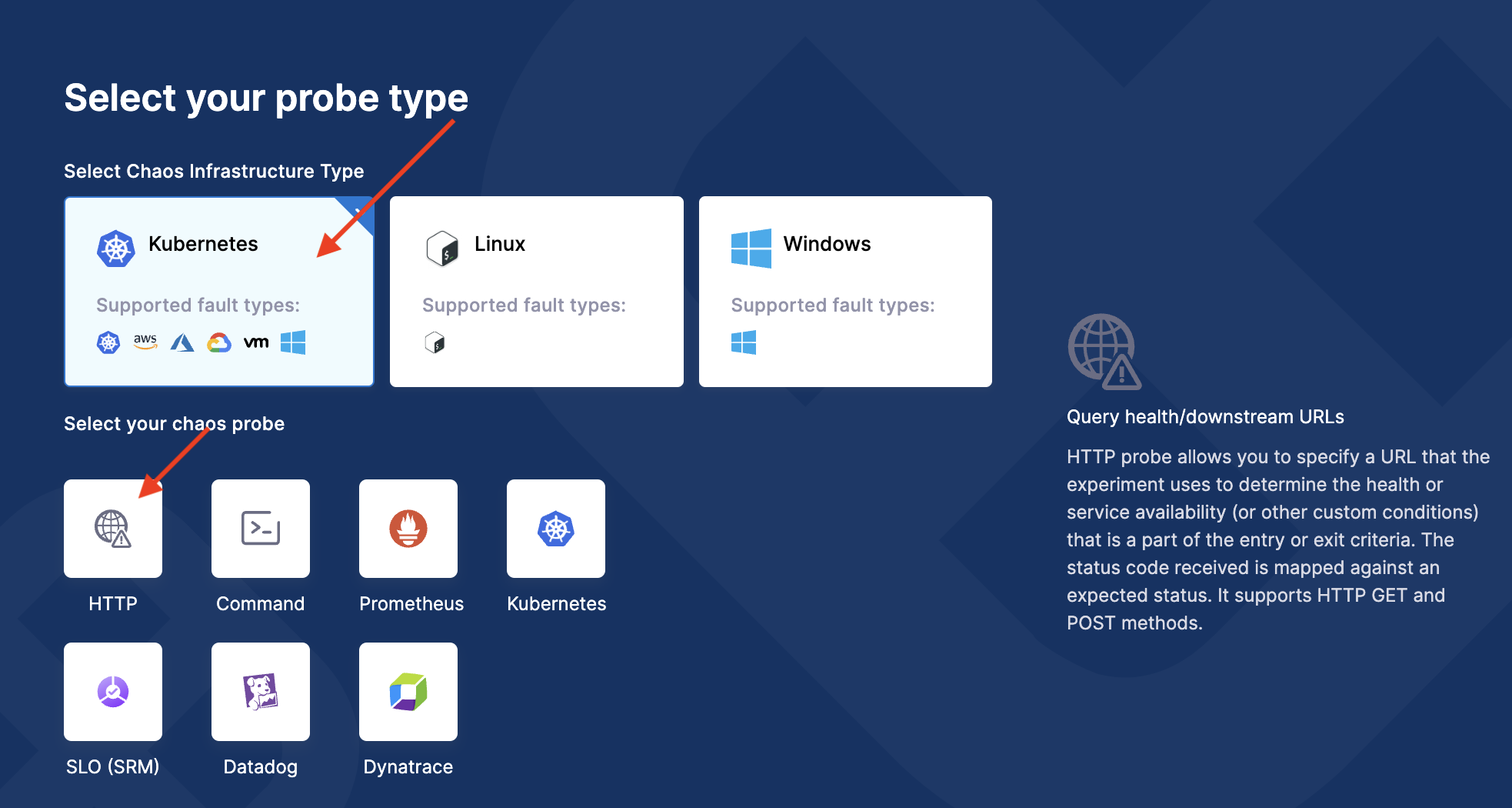Click the large globe warning icon in description
Viewport: 1512px width, 808px height.
click(1104, 351)
